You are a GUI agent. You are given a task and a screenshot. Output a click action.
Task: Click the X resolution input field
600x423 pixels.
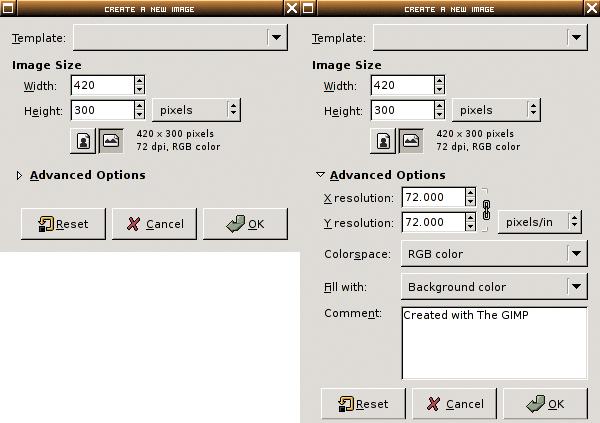point(434,197)
